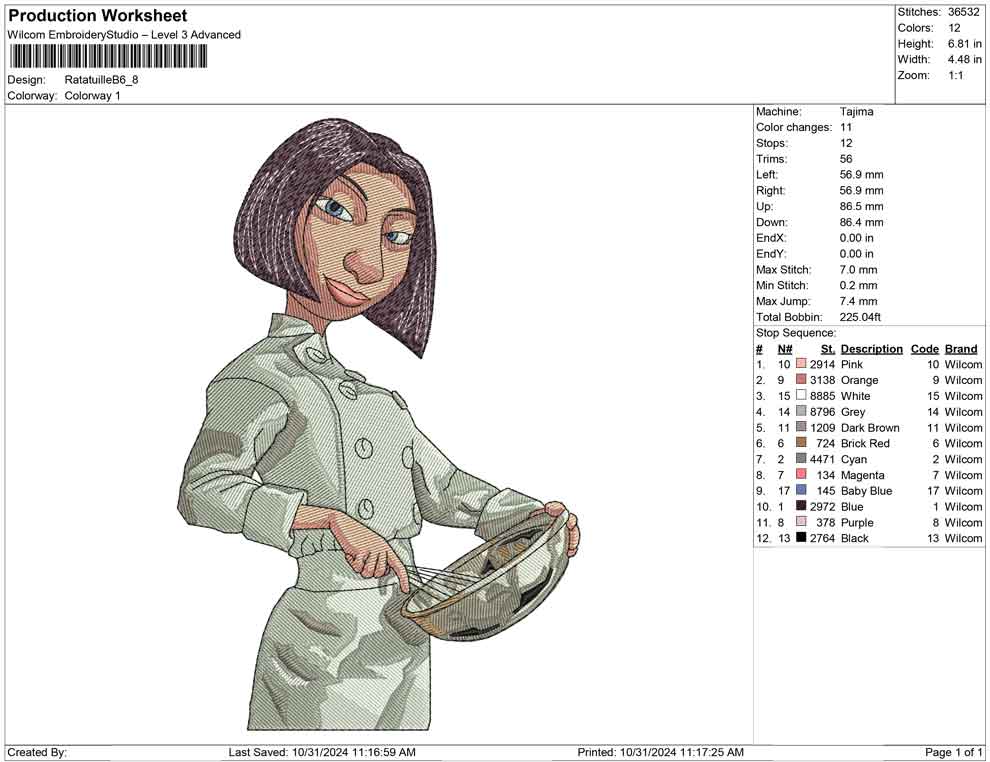Click the 'Last Saved: 10/31/2024 11:16:59 AM' footer

point(321,751)
